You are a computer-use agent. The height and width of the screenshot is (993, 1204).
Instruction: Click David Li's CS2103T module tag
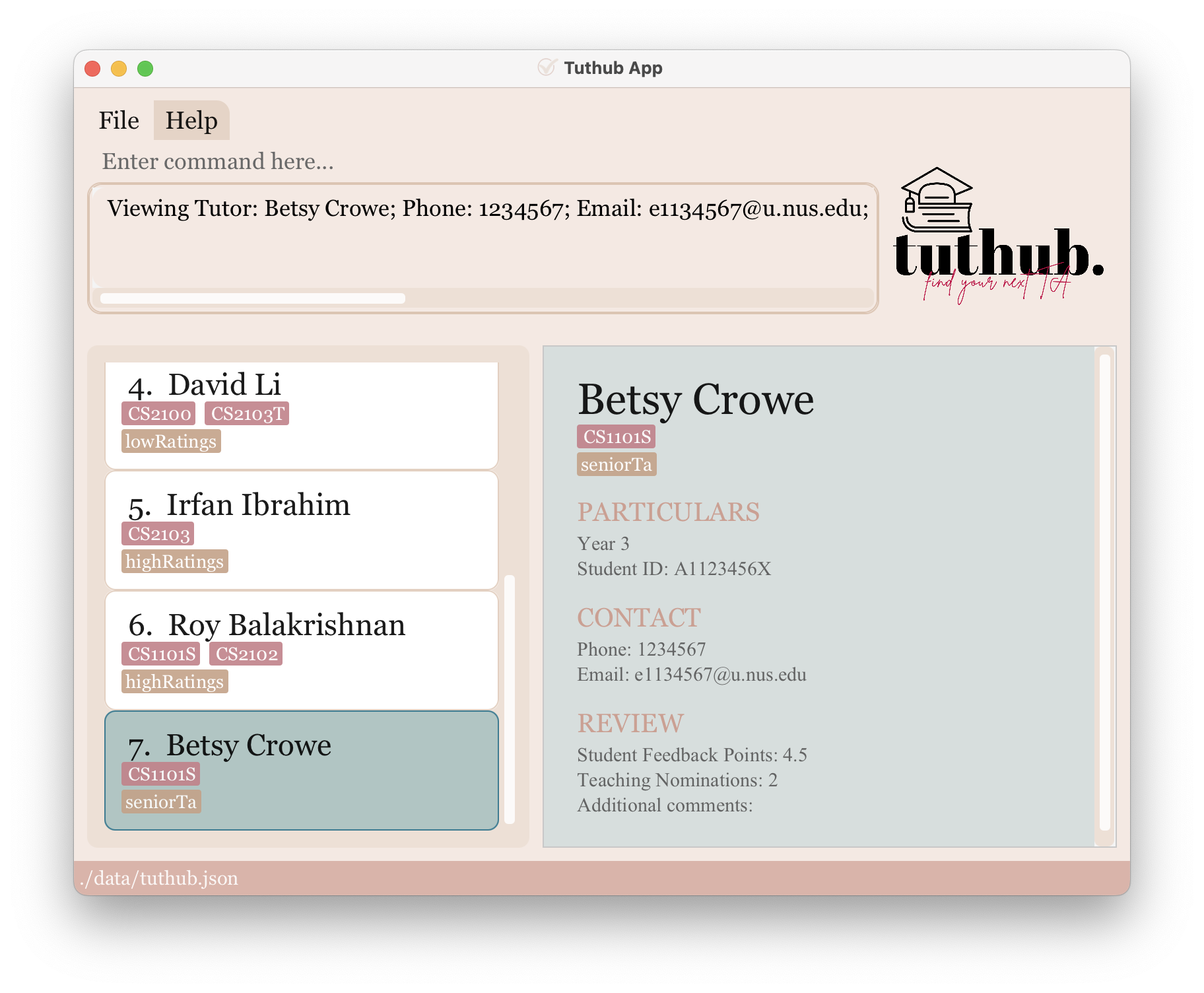[247, 413]
